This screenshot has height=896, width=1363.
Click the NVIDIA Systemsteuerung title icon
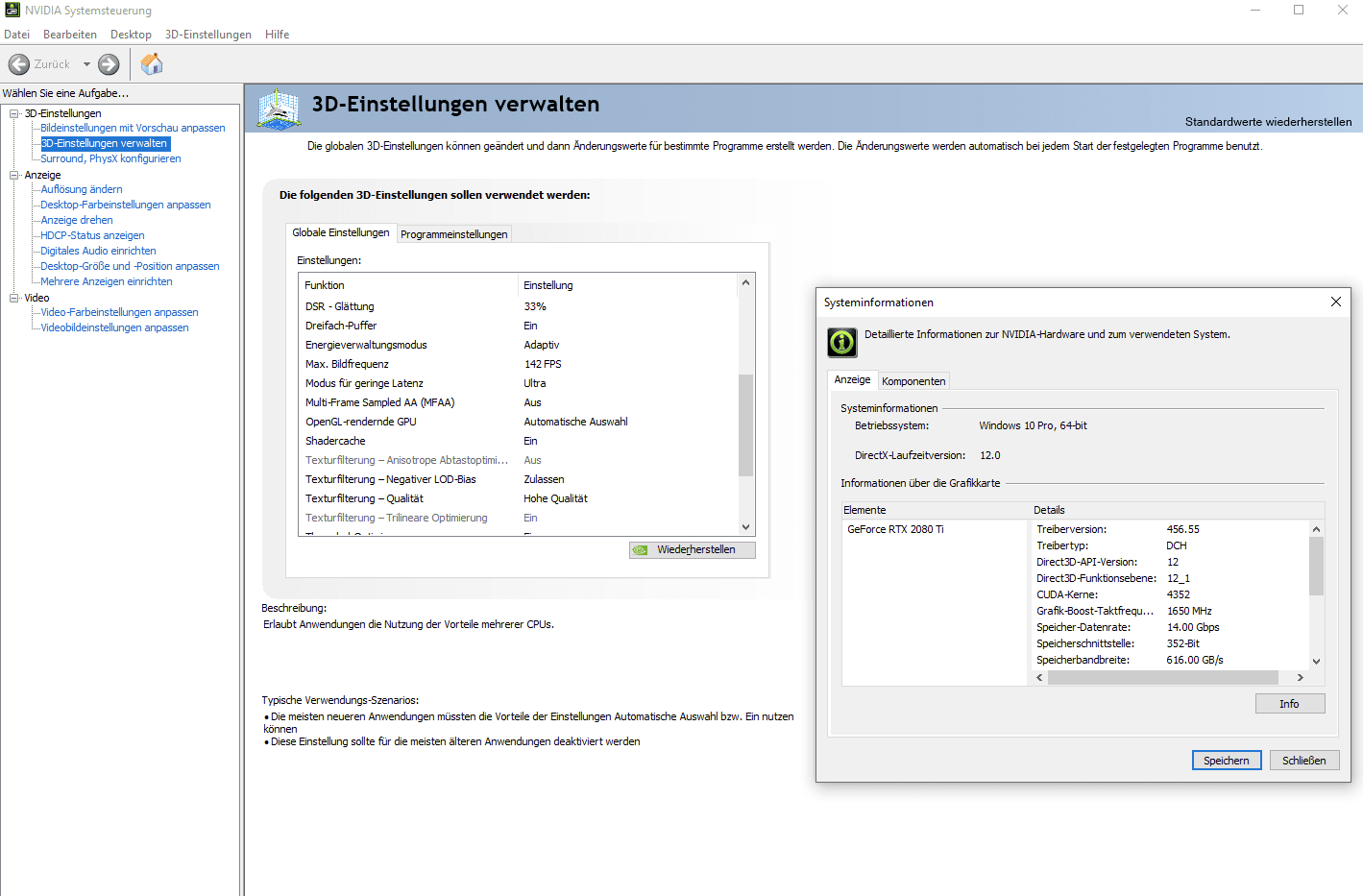click(12, 10)
